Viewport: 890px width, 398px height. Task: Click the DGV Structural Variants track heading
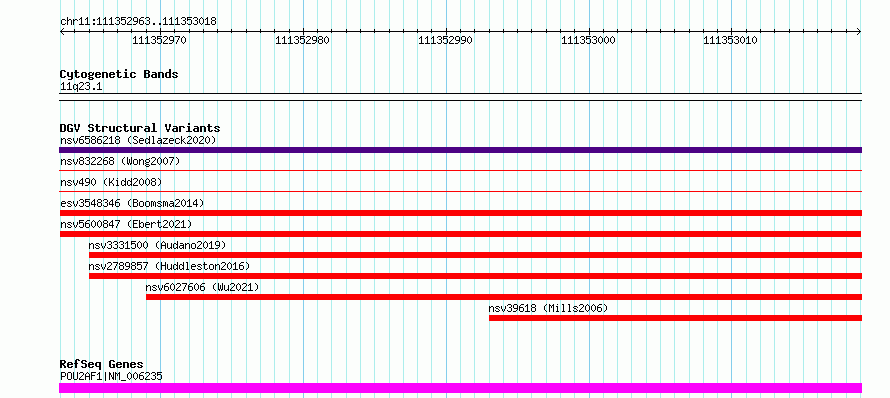coord(140,128)
